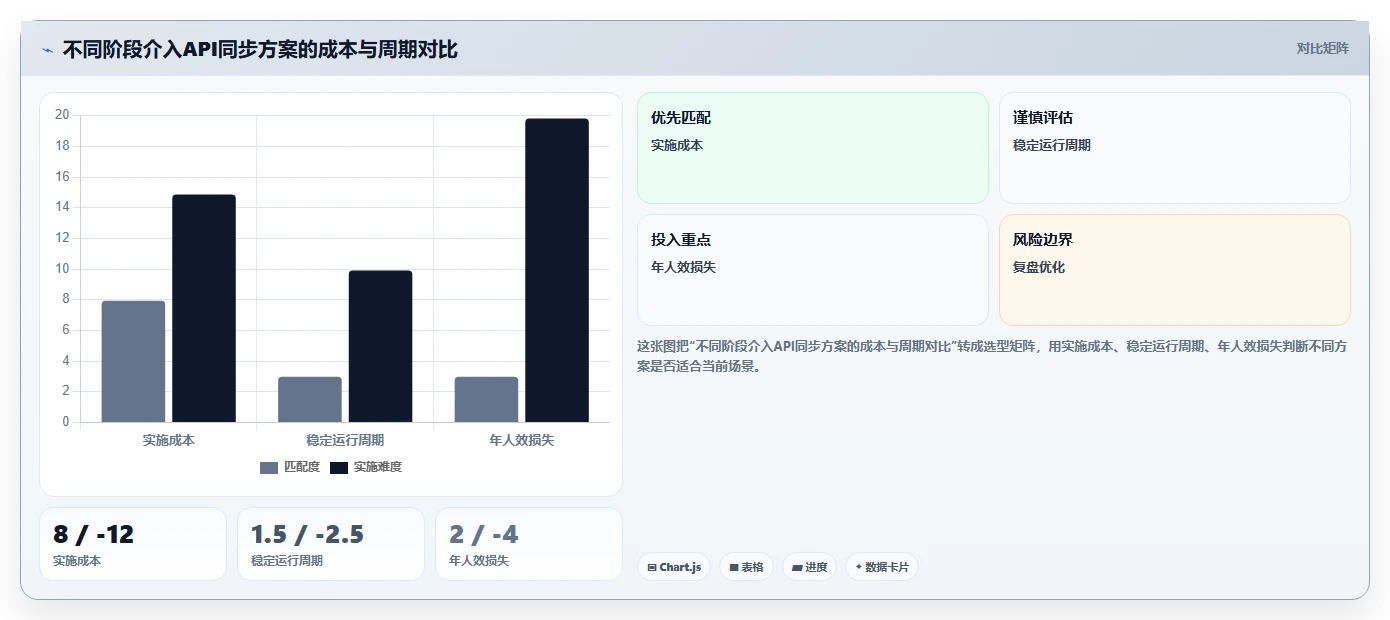The image size is (1390, 620).
Task: Open the 谨慎评估 matrix card
Action: click(x=1175, y=148)
